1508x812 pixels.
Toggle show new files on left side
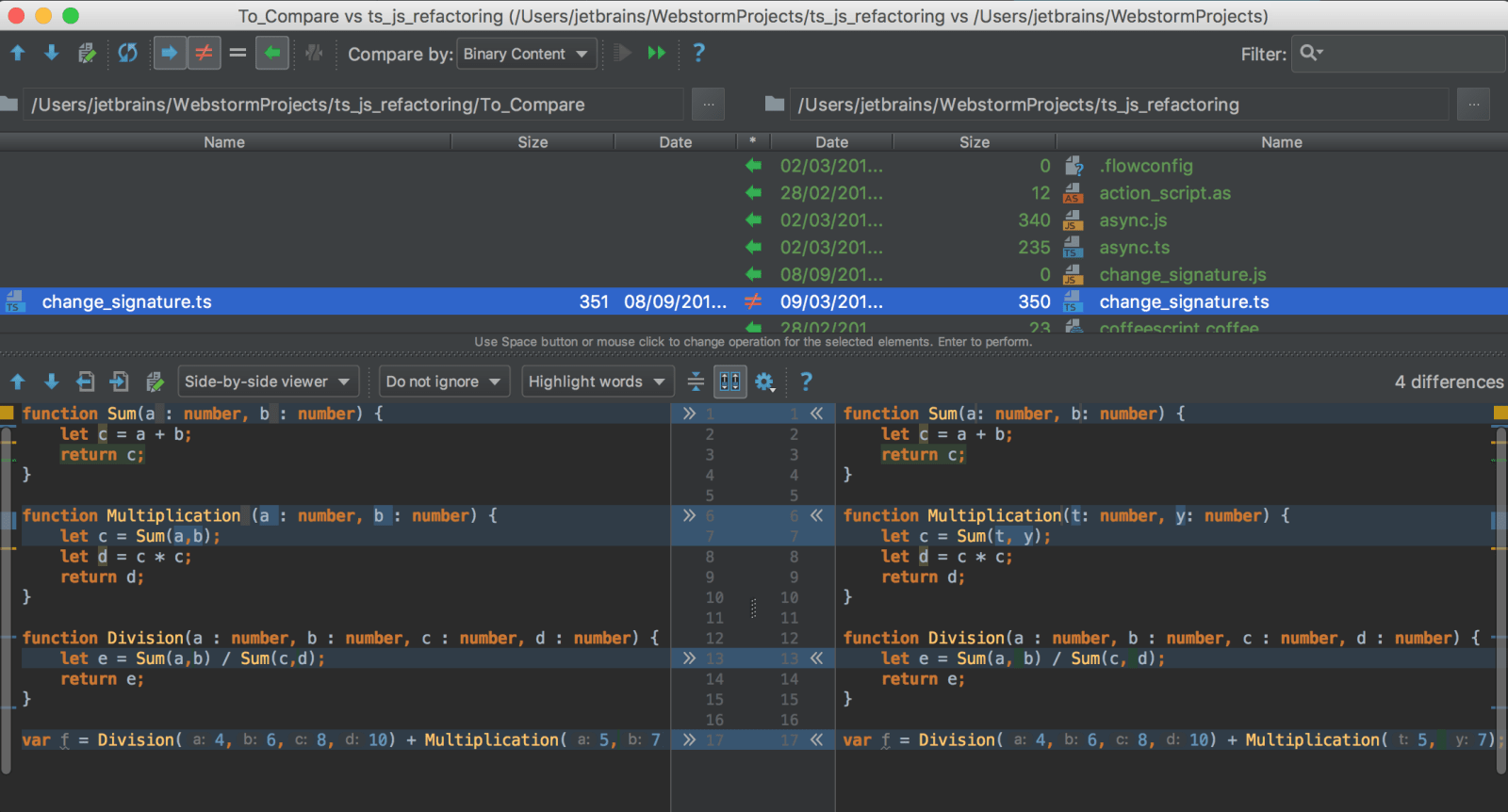tap(170, 54)
